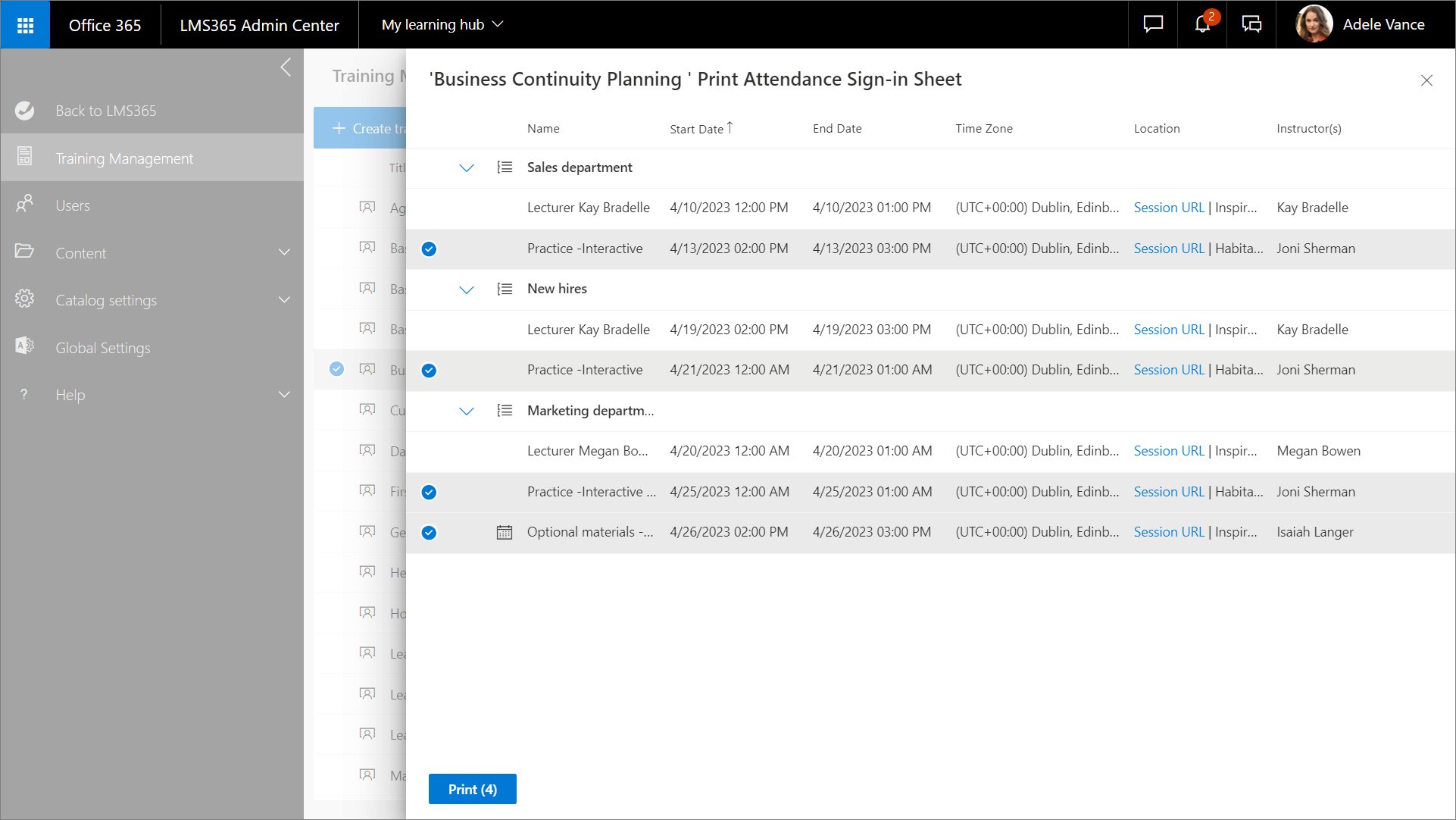Click Adele Vance profile picture
Viewport: 1456px width, 820px height.
[x=1314, y=24]
